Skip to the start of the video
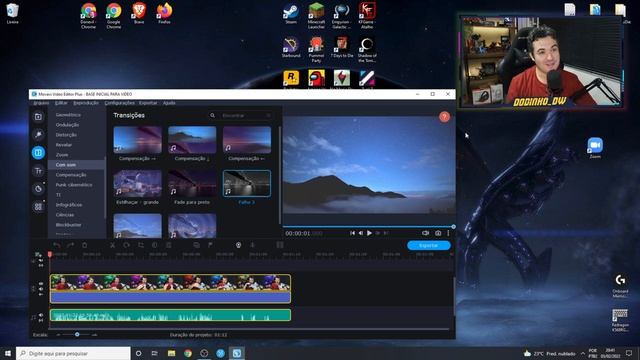This screenshot has height=360, width=640. [x=352, y=233]
